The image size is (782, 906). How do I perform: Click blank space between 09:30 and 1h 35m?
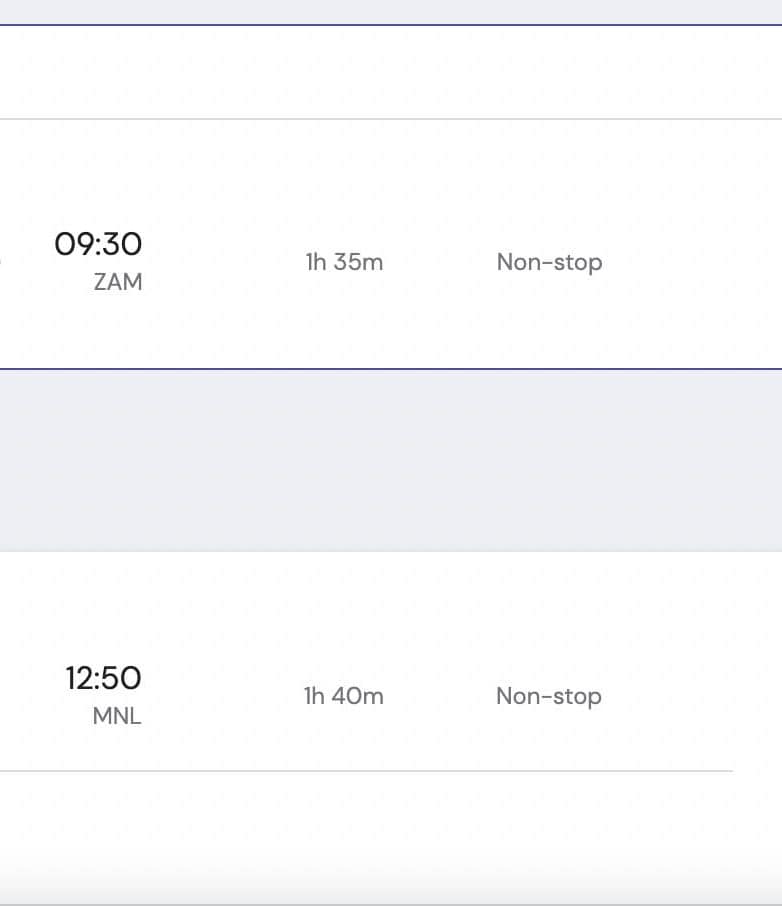(225, 262)
